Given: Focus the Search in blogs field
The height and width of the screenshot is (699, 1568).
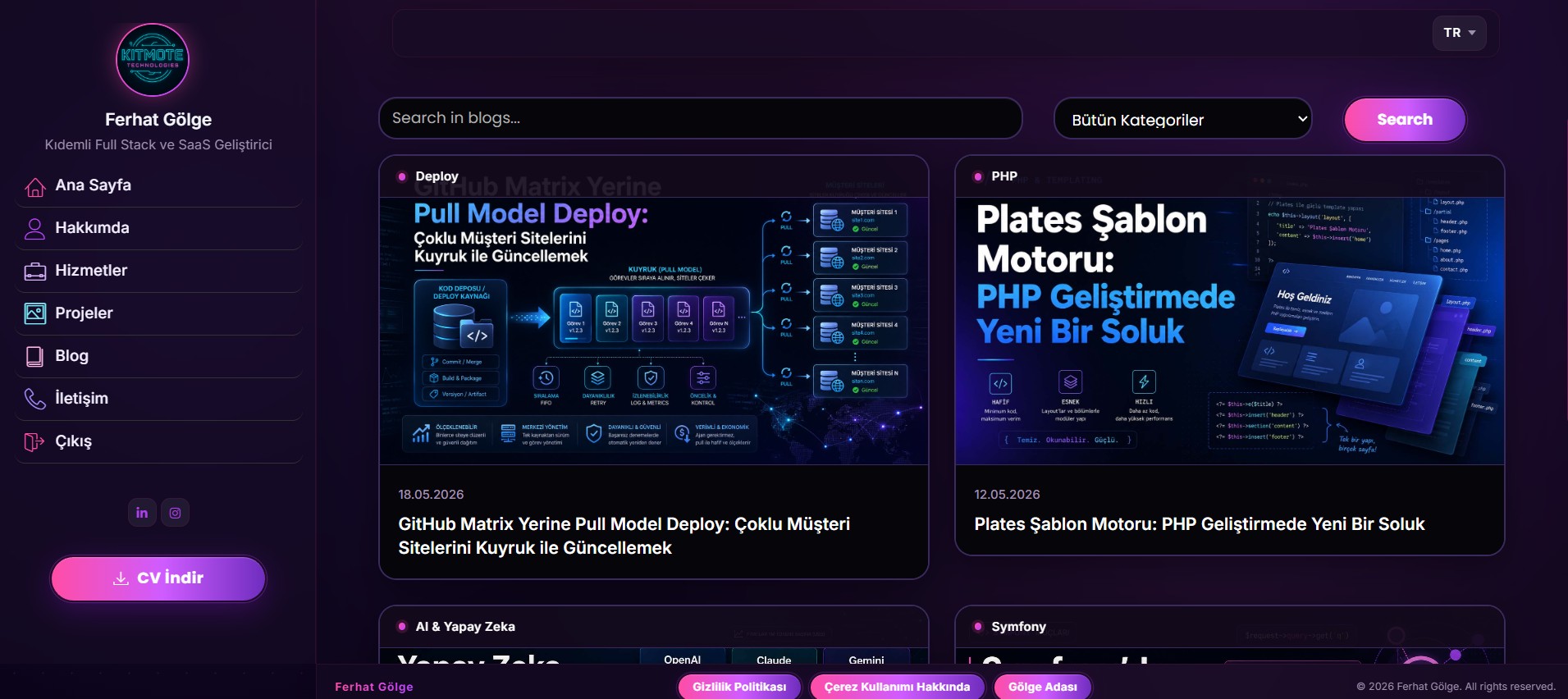Looking at the screenshot, I should [x=700, y=119].
